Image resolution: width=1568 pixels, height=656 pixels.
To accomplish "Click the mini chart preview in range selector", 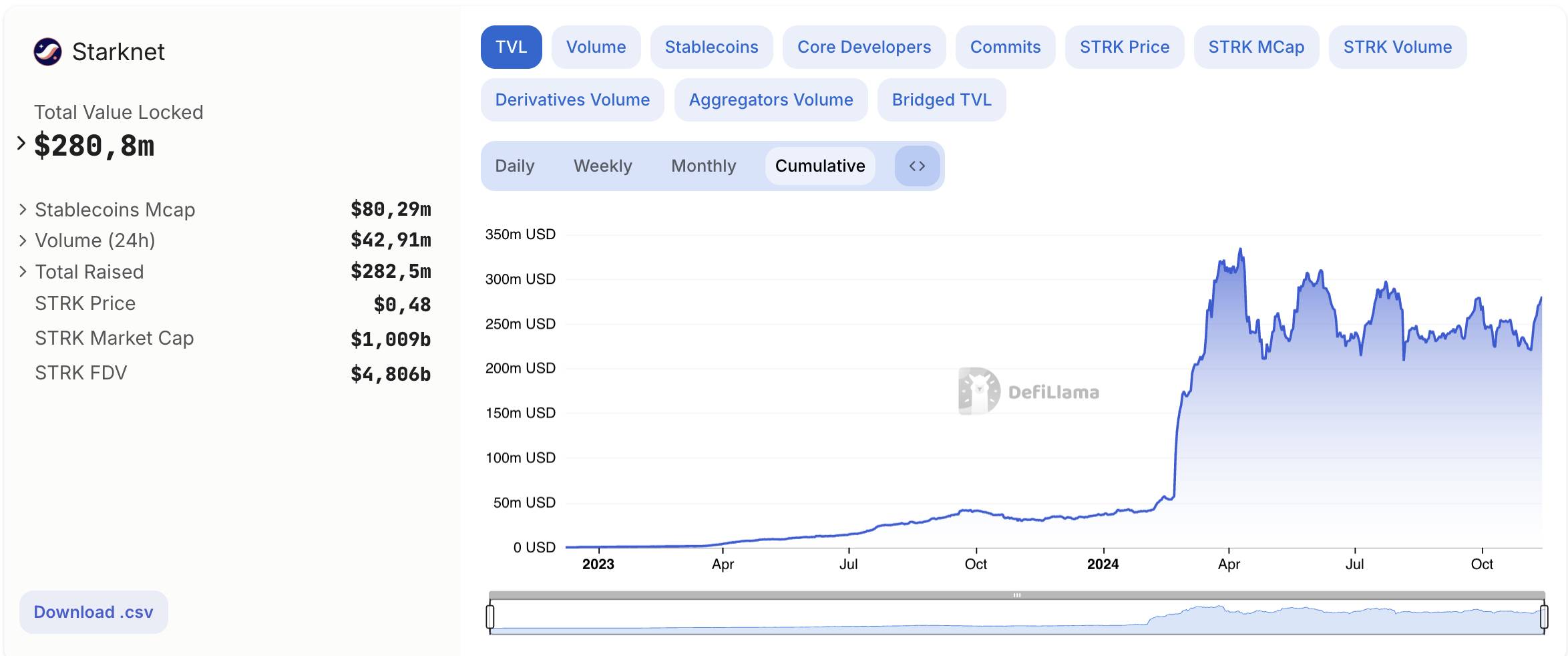I will pos(1017,617).
